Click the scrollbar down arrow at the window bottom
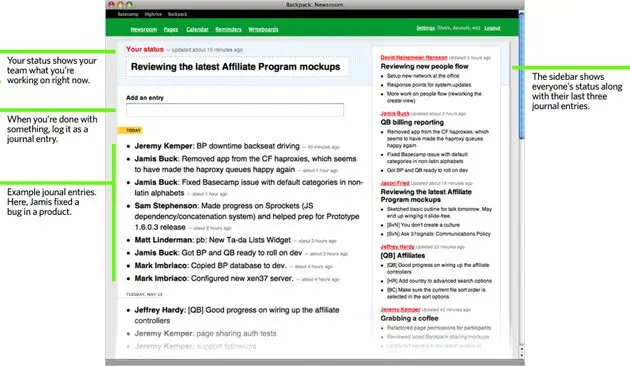 coord(522,355)
